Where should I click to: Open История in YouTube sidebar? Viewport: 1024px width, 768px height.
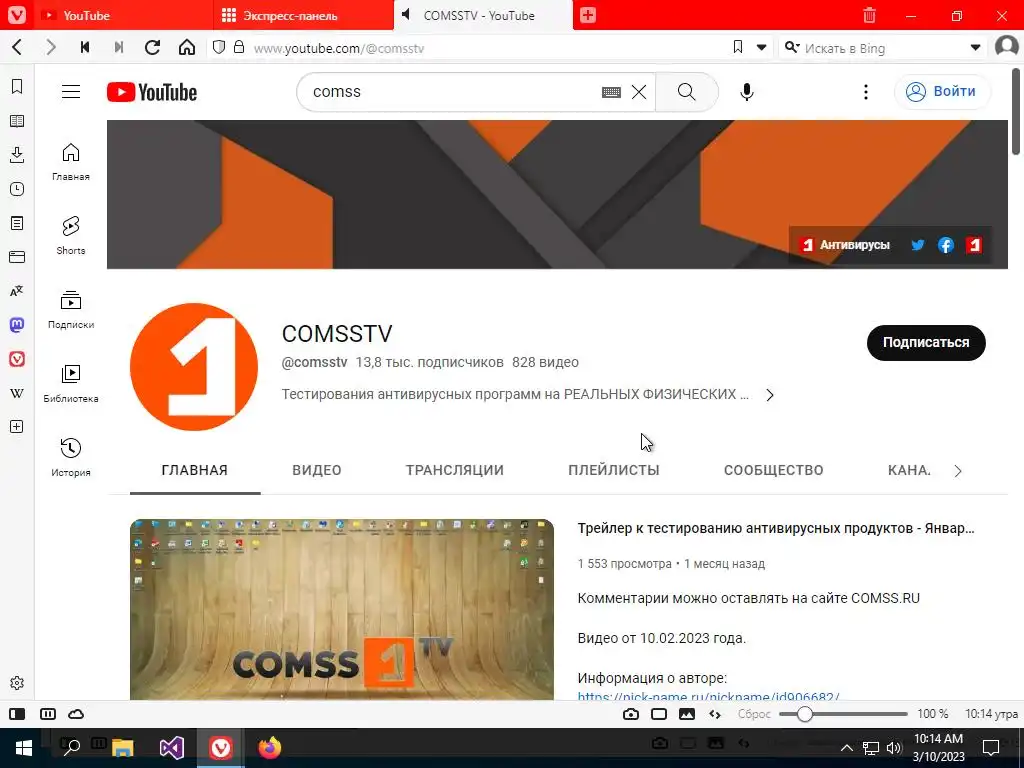pyautogui.click(x=71, y=457)
